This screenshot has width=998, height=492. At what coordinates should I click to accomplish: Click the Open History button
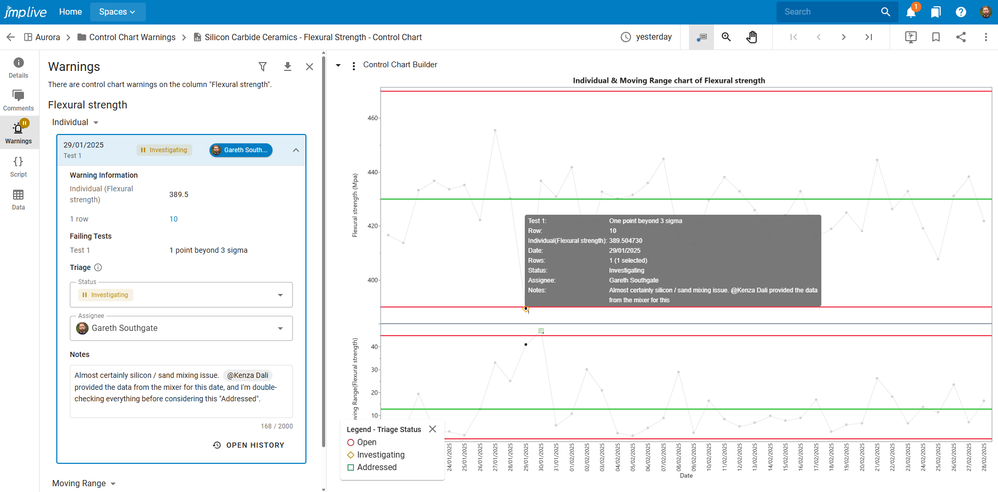tap(248, 445)
